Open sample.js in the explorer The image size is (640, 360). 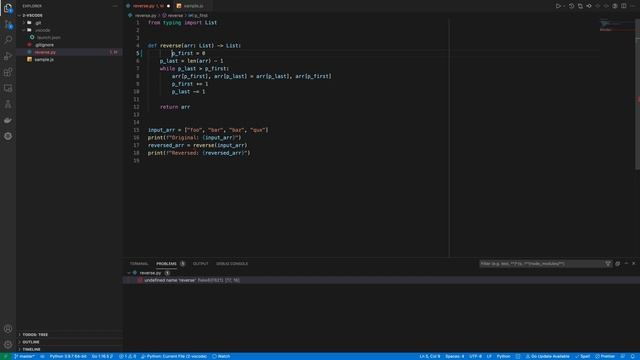(x=69, y=60)
